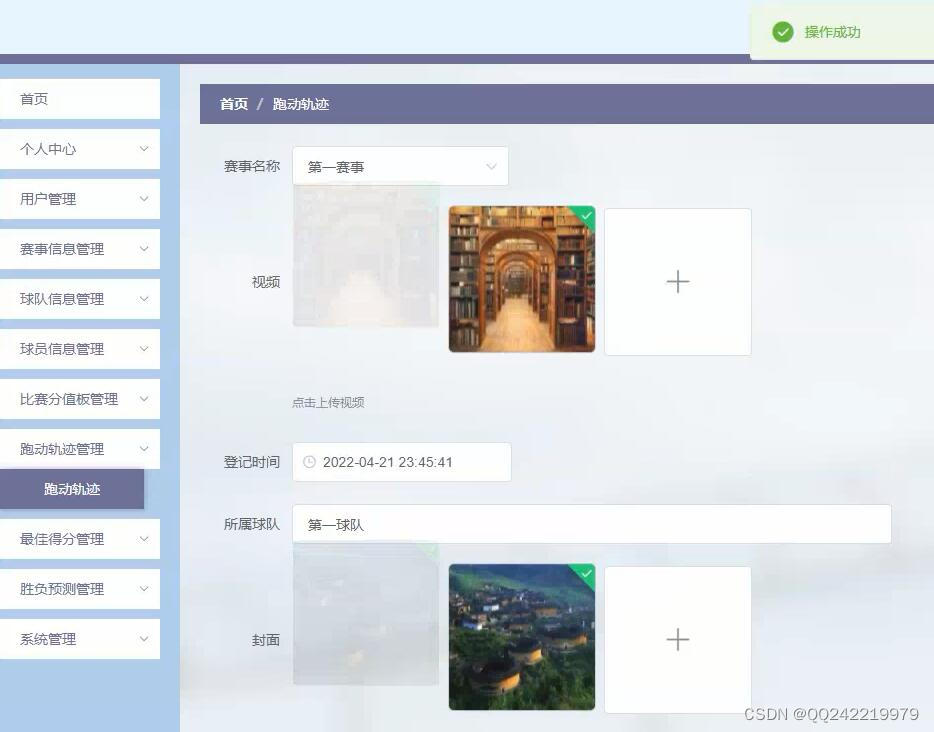Click the 封面 field label
Screen dimensions: 934x732
point(266,640)
